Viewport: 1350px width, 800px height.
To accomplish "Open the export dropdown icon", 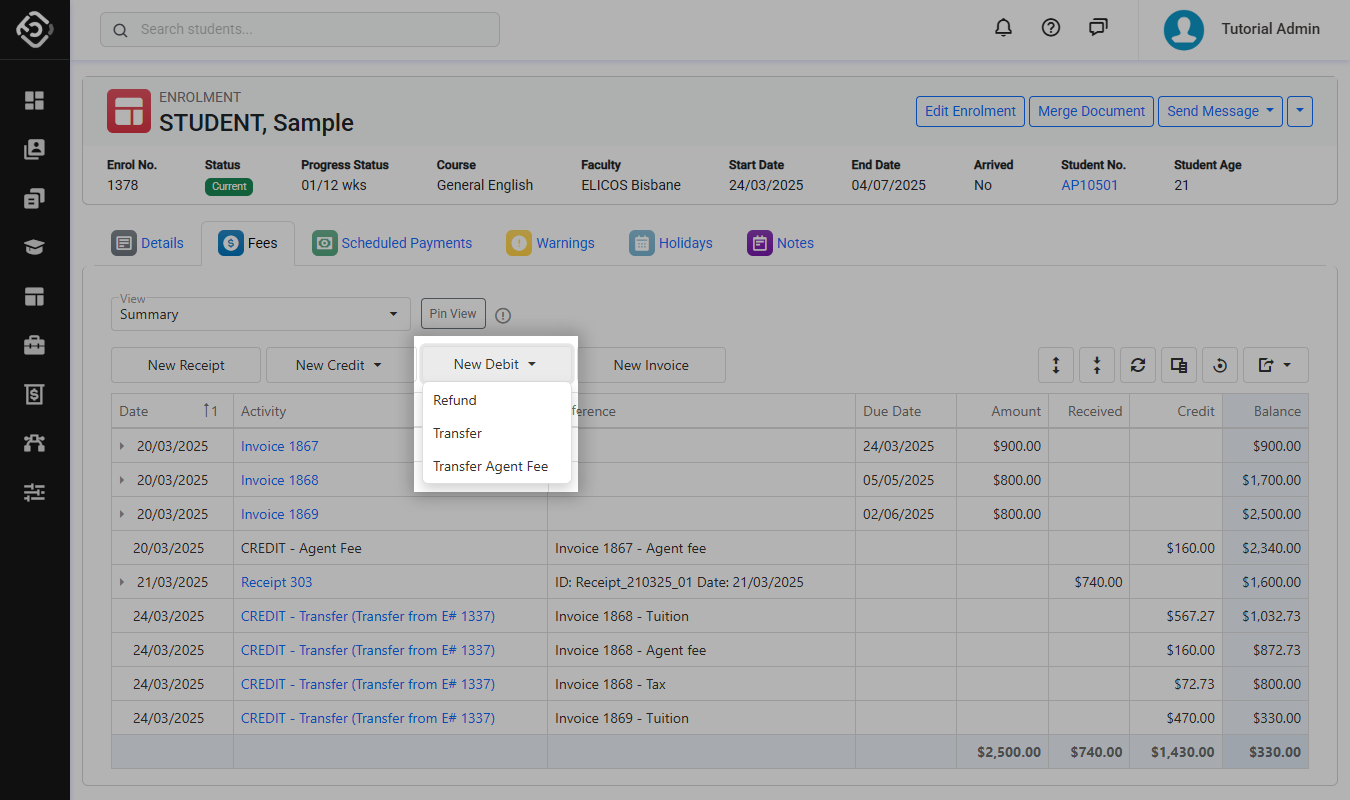I will [1275, 365].
